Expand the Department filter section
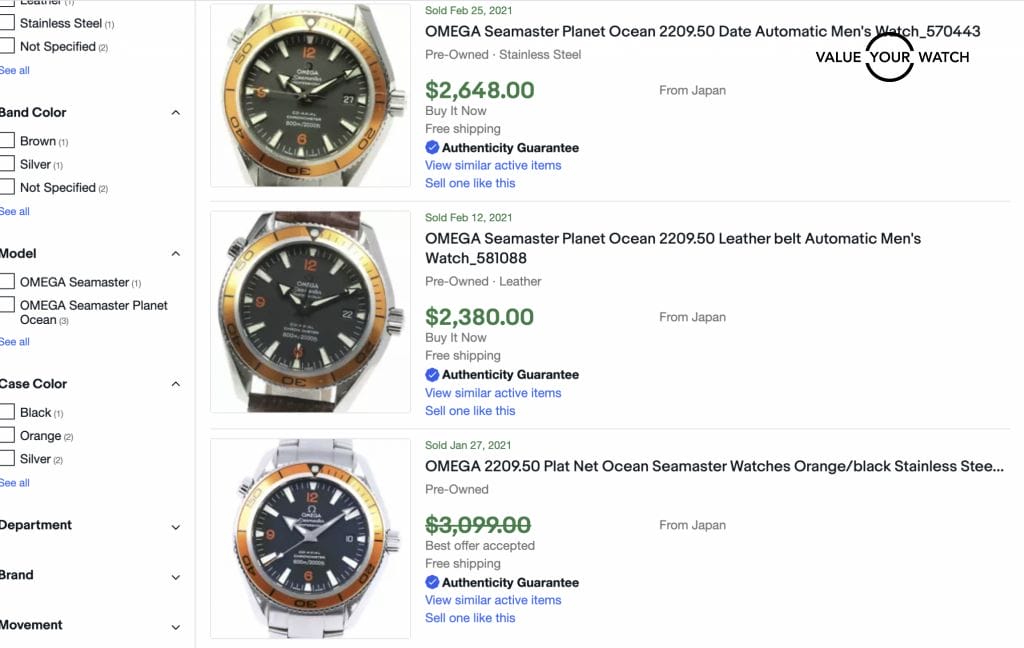1024x648 pixels. (x=176, y=526)
